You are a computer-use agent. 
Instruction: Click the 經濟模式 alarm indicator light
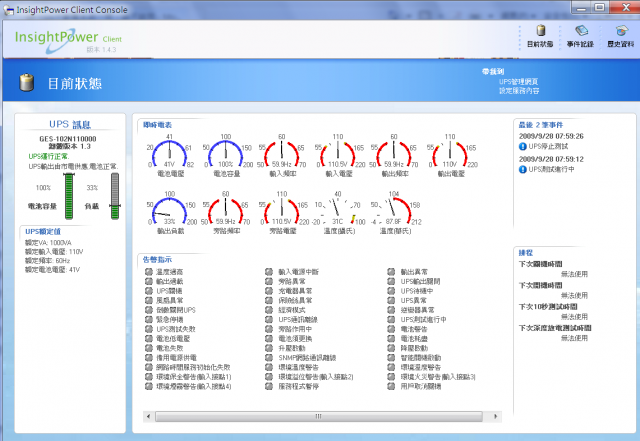click(269, 310)
